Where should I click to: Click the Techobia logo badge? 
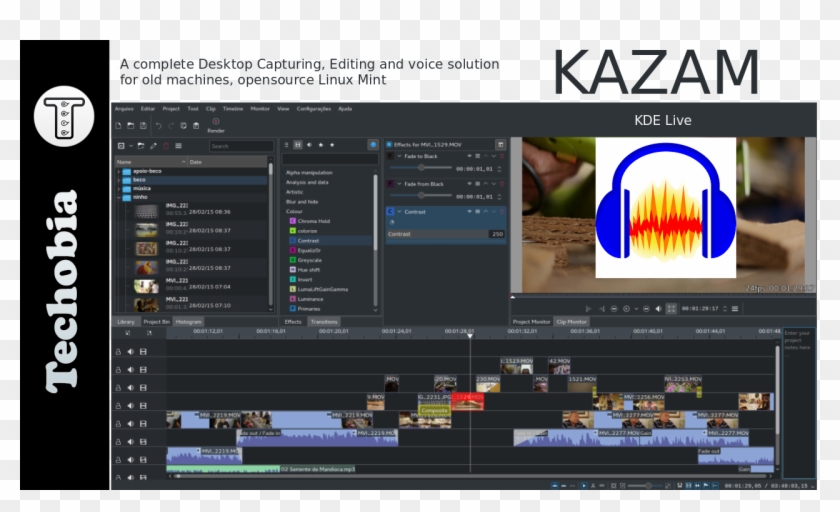click(64, 117)
